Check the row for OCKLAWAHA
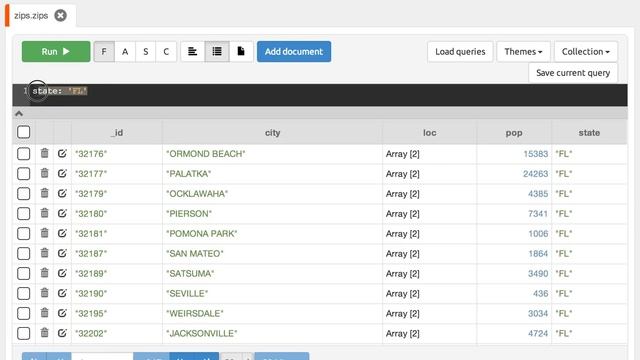Image resolution: width=640 pixels, height=360 pixels. 24,193
